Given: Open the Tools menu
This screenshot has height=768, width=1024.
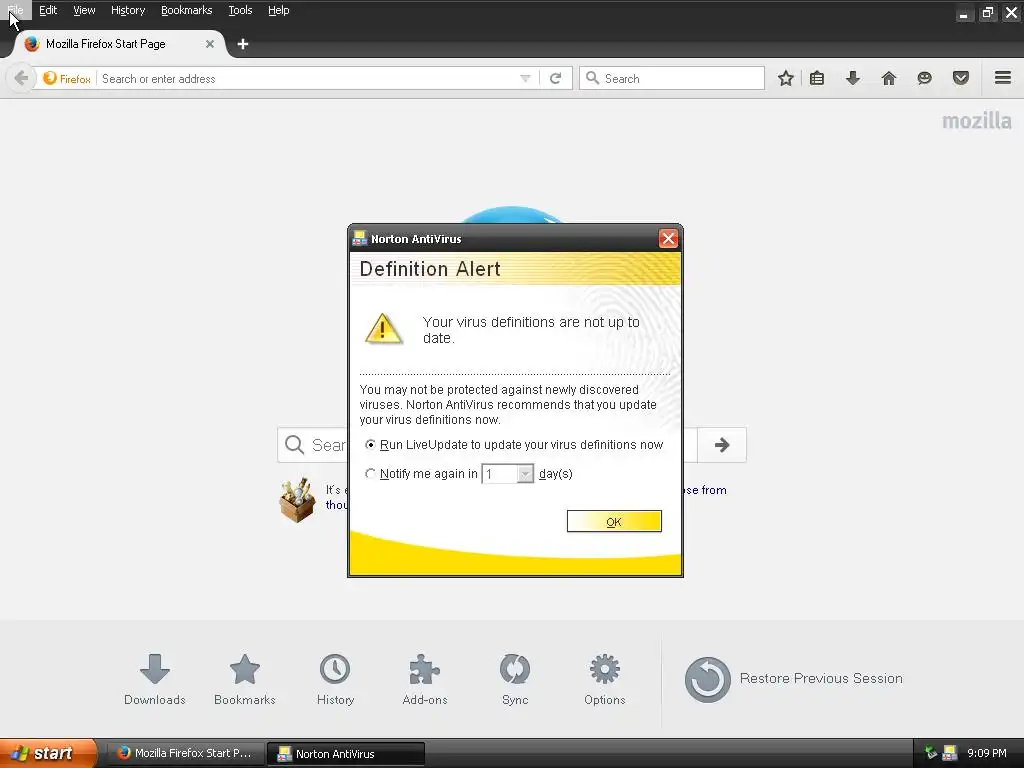Looking at the screenshot, I should point(240,10).
